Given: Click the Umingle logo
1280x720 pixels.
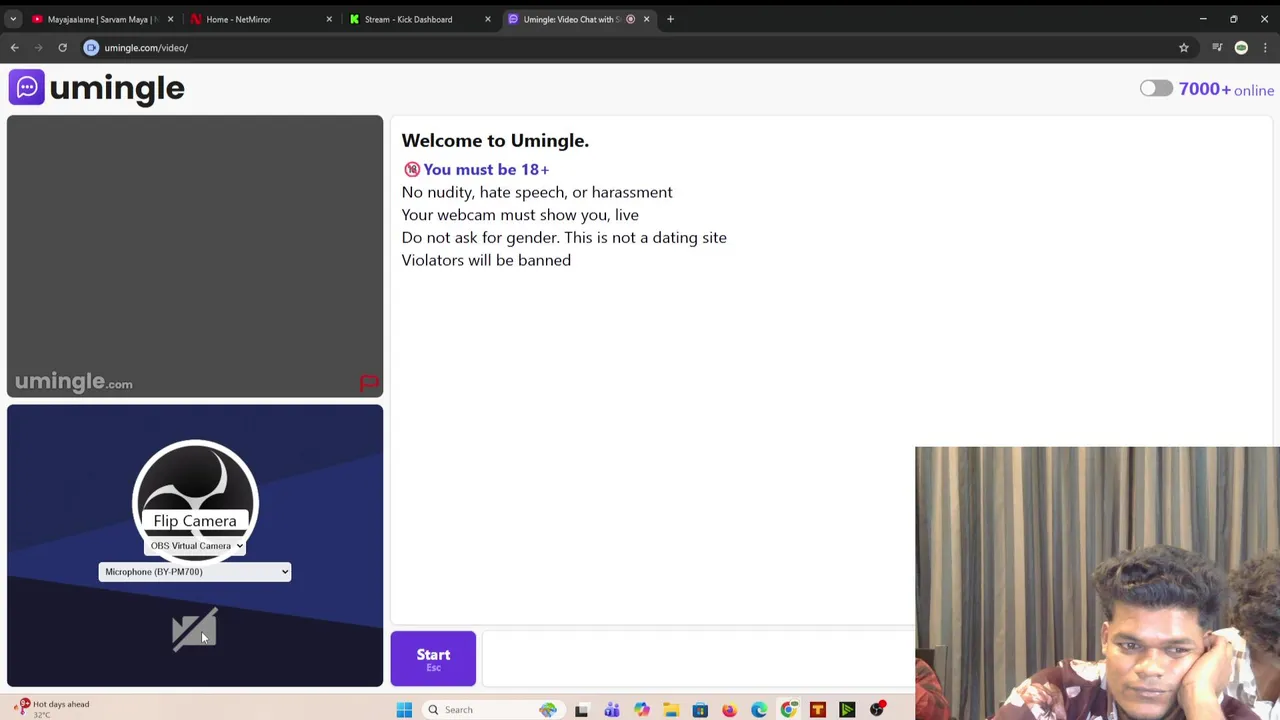Looking at the screenshot, I should 97,88.
